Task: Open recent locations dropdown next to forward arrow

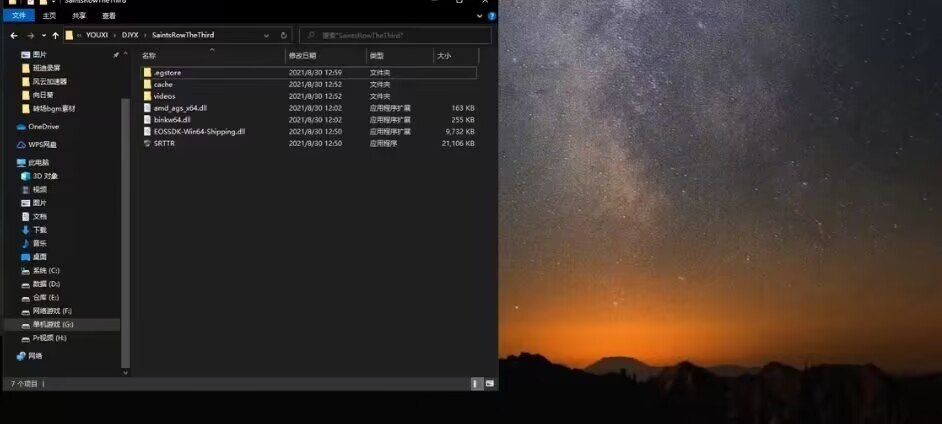Action: click(x=43, y=35)
